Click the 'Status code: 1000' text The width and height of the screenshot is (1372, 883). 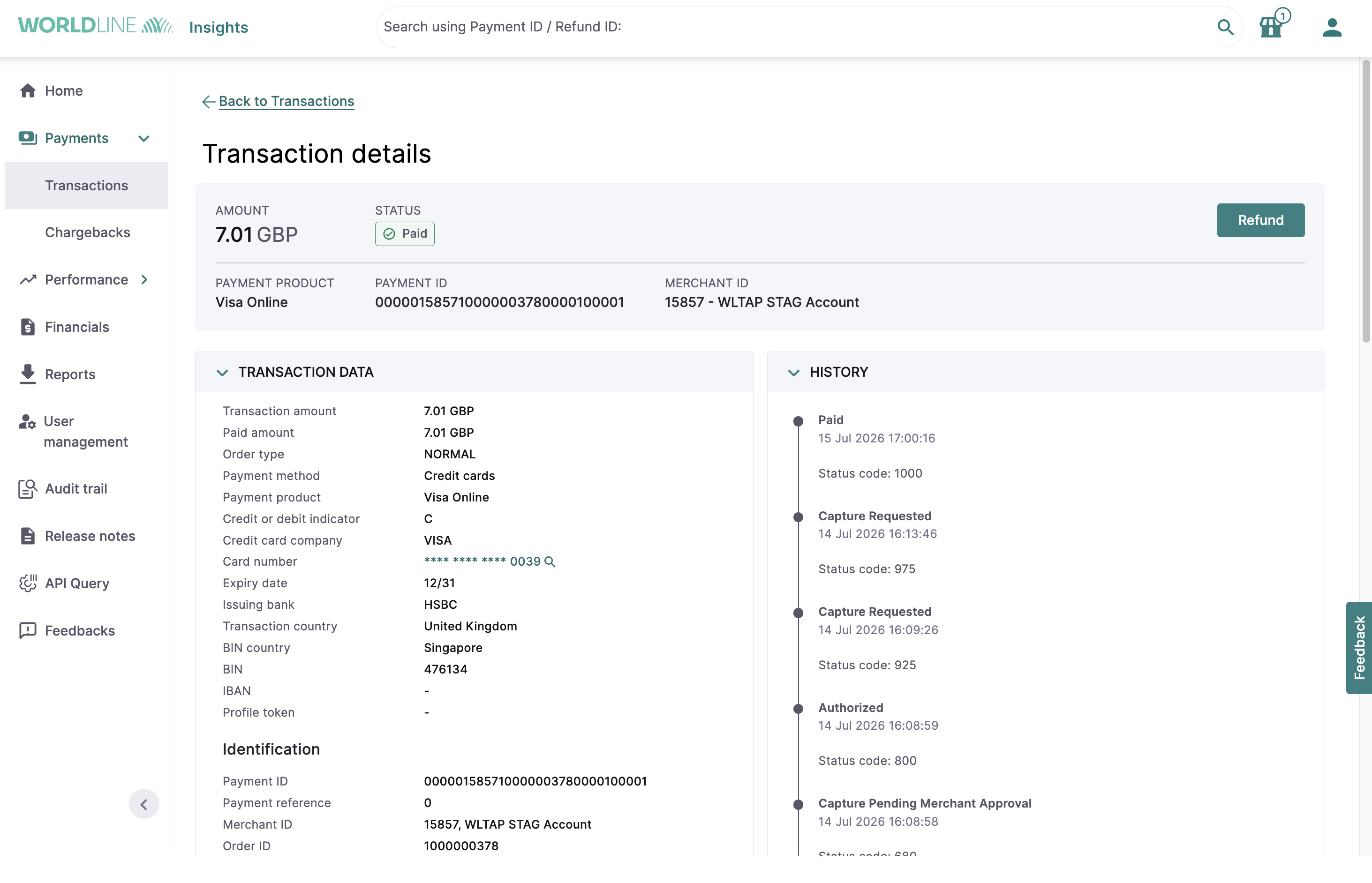point(869,474)
